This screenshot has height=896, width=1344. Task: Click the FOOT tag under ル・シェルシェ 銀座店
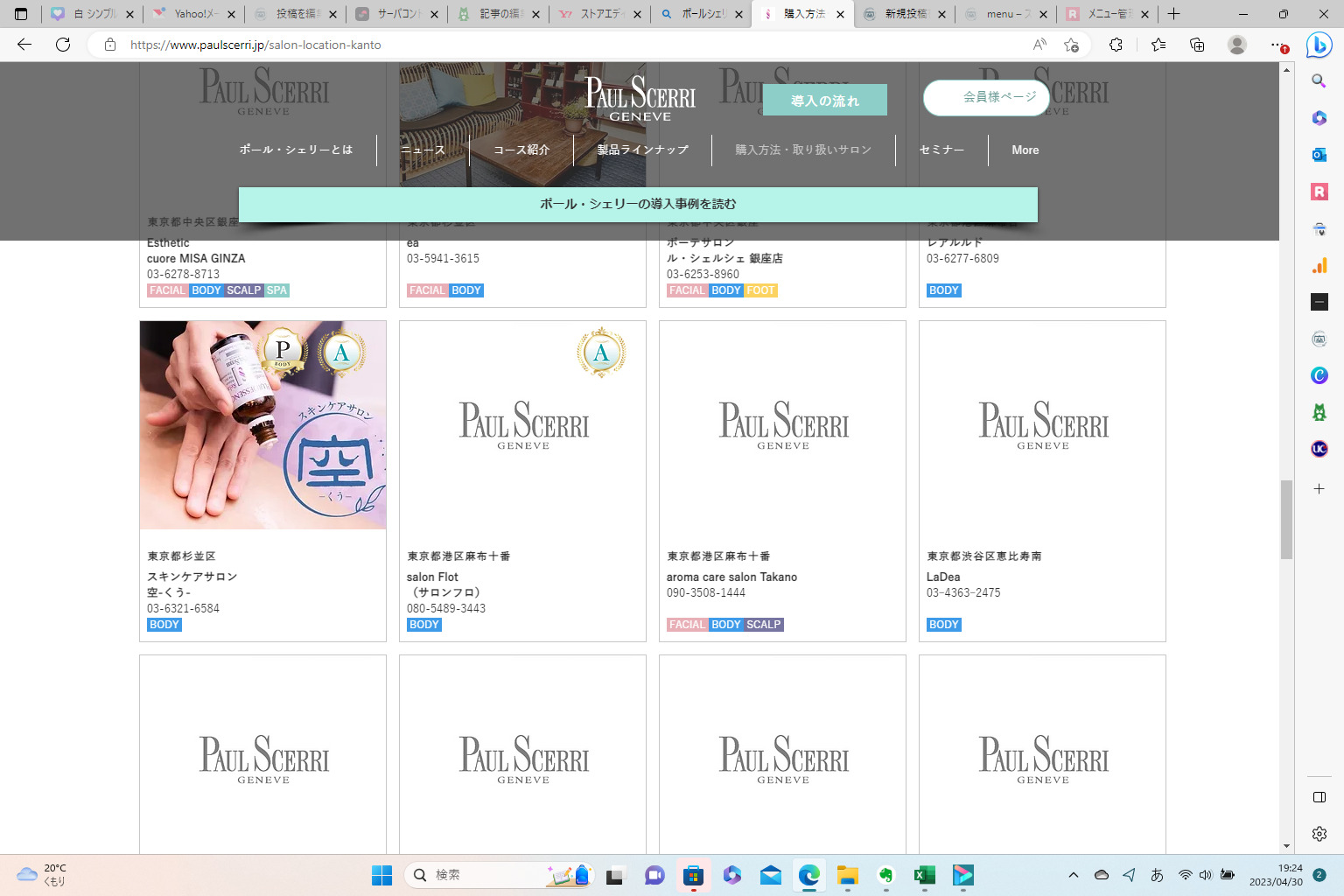[x=760, y=290]
